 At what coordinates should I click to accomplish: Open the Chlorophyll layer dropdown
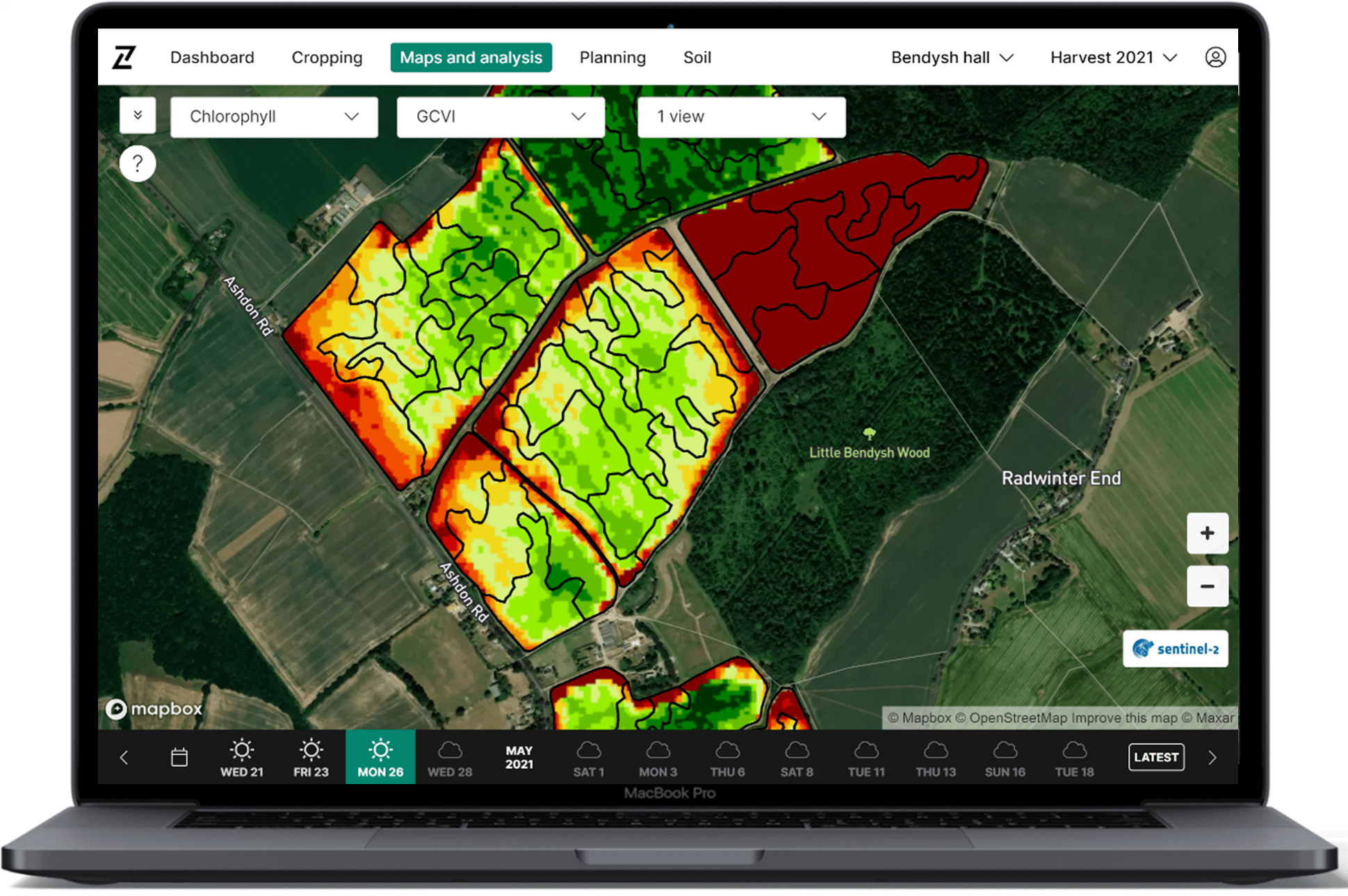coord(274,117)
